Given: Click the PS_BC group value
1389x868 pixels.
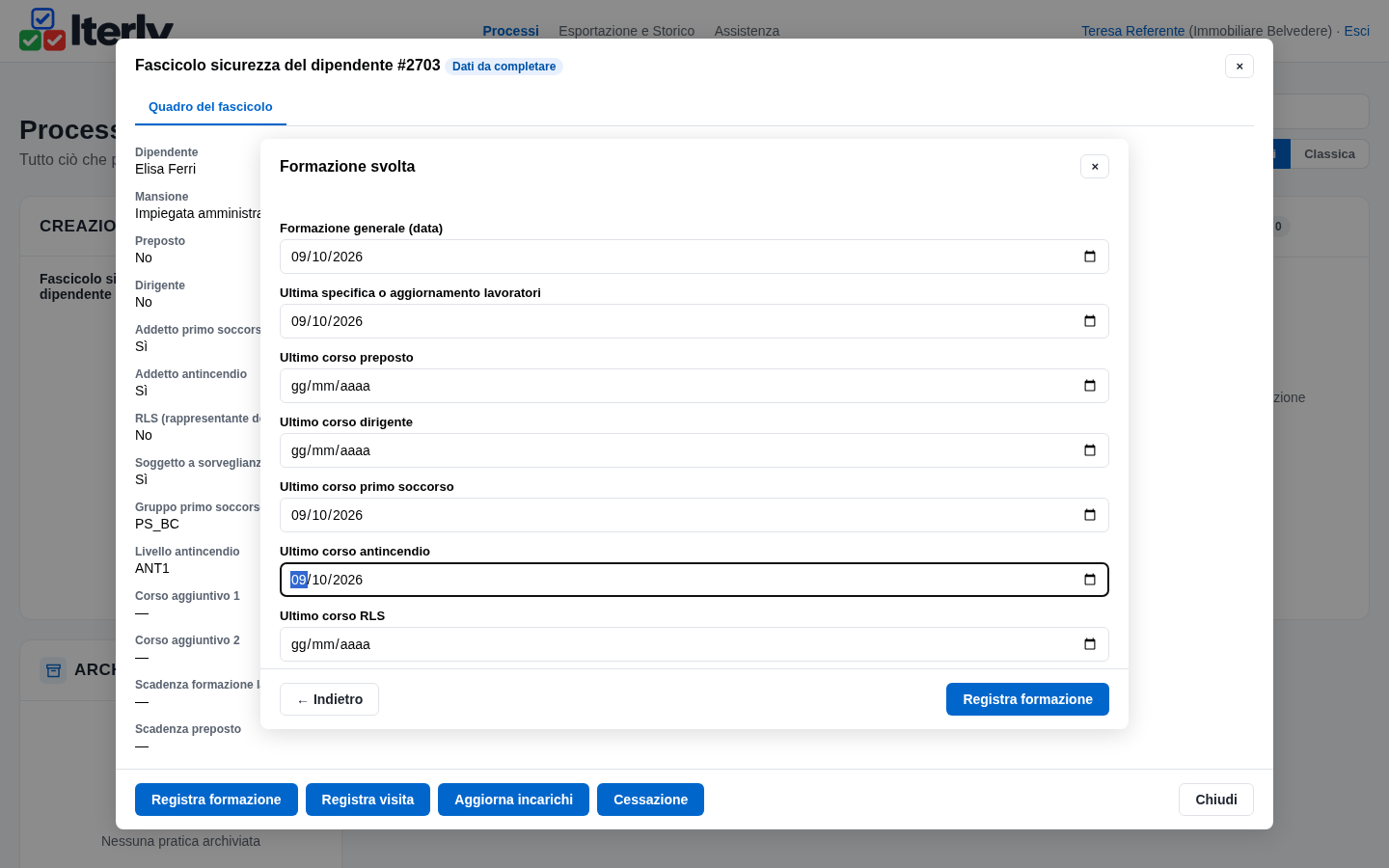Looking at the screenshot, I should (x=157, y=524).
